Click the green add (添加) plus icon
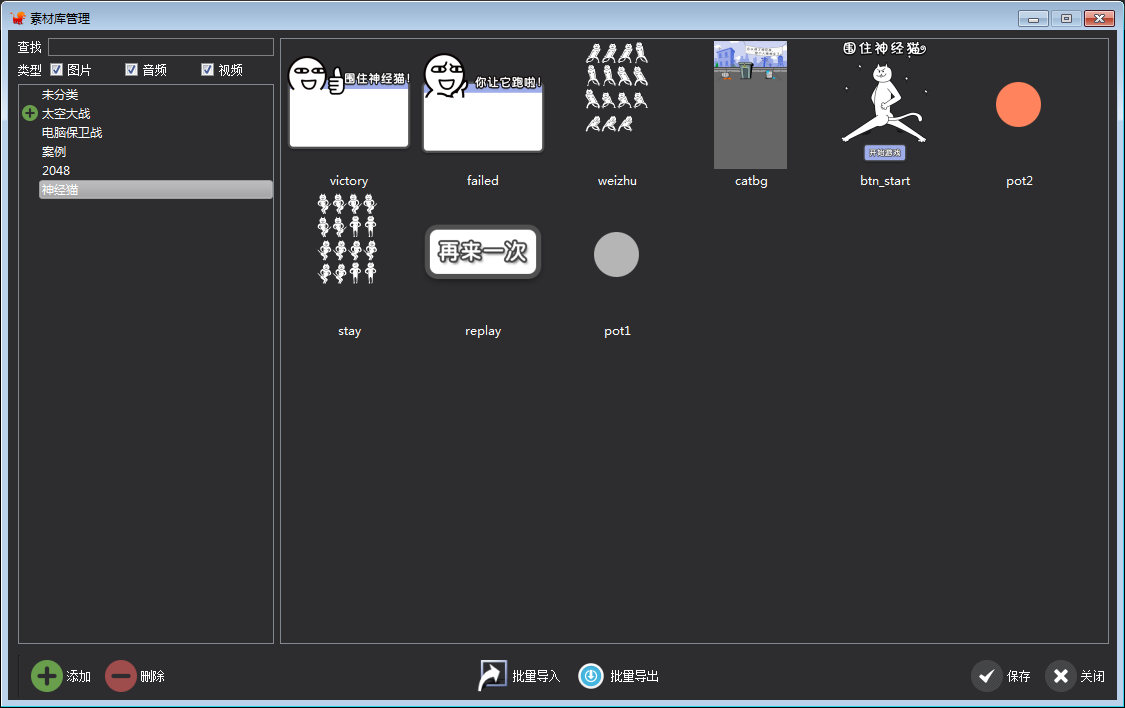Viewport: 1125px width, 708px height. click(x=46, y=676)
